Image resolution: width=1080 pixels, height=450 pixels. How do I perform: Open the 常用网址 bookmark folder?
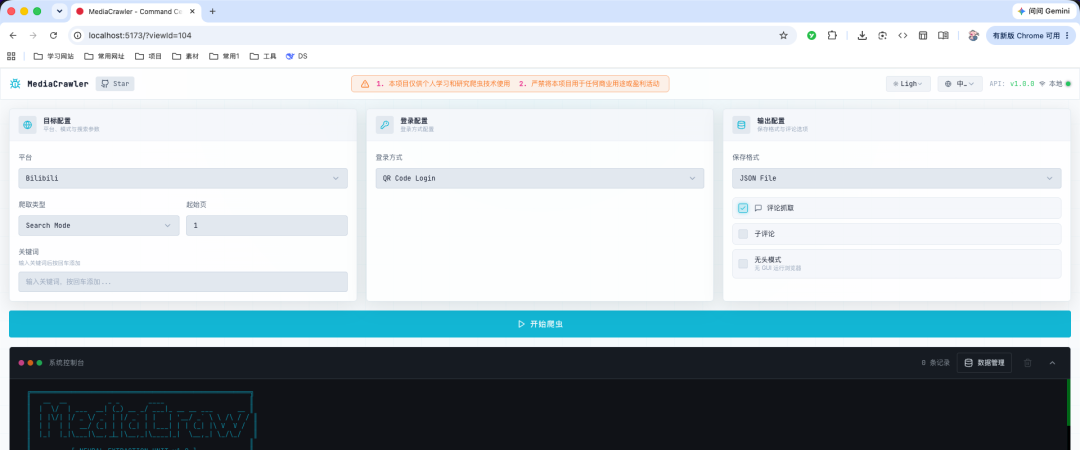[104, 56]
